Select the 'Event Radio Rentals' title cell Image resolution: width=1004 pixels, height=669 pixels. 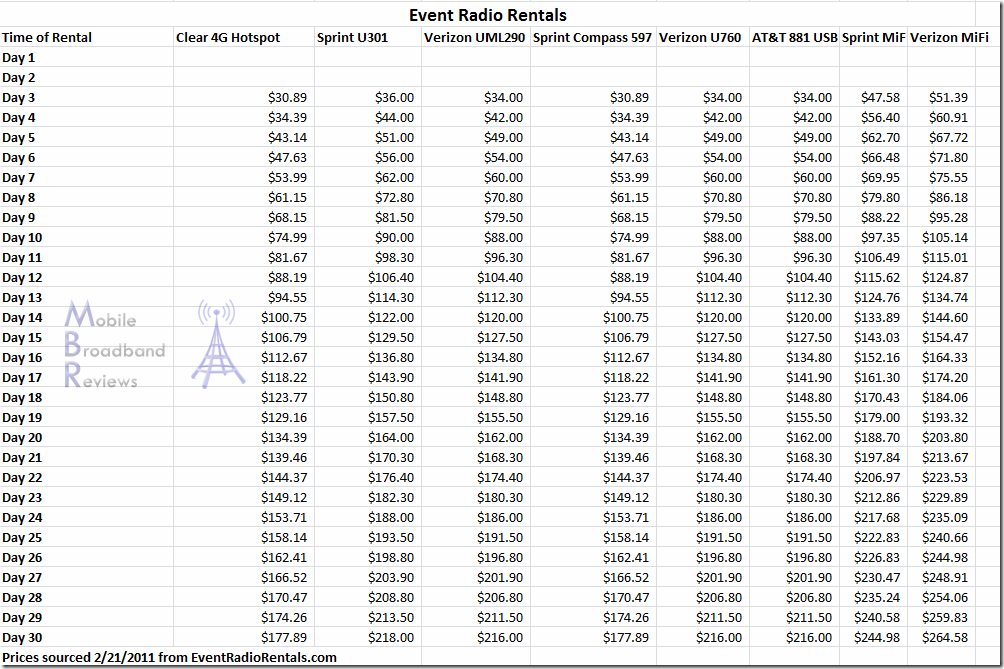pyautogui.click(x=487, y=15)
